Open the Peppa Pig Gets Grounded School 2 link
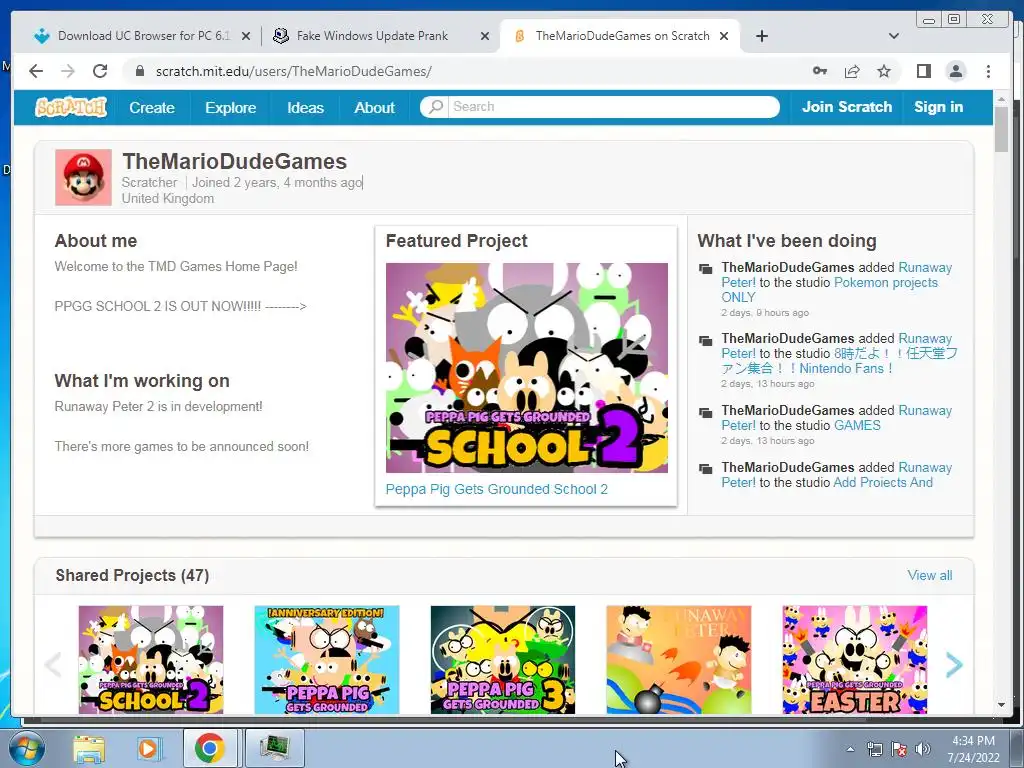This screenshot has width=1024, height=768. pos(496,489)
